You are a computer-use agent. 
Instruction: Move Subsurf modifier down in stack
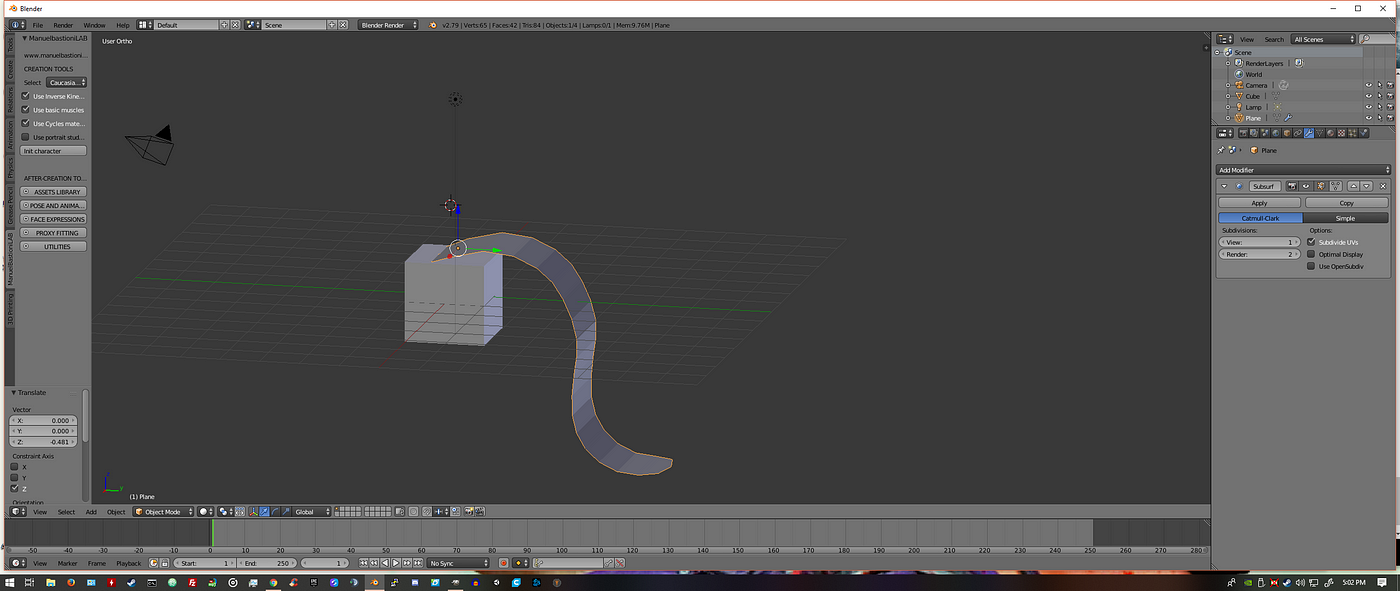coord(1366,186)
